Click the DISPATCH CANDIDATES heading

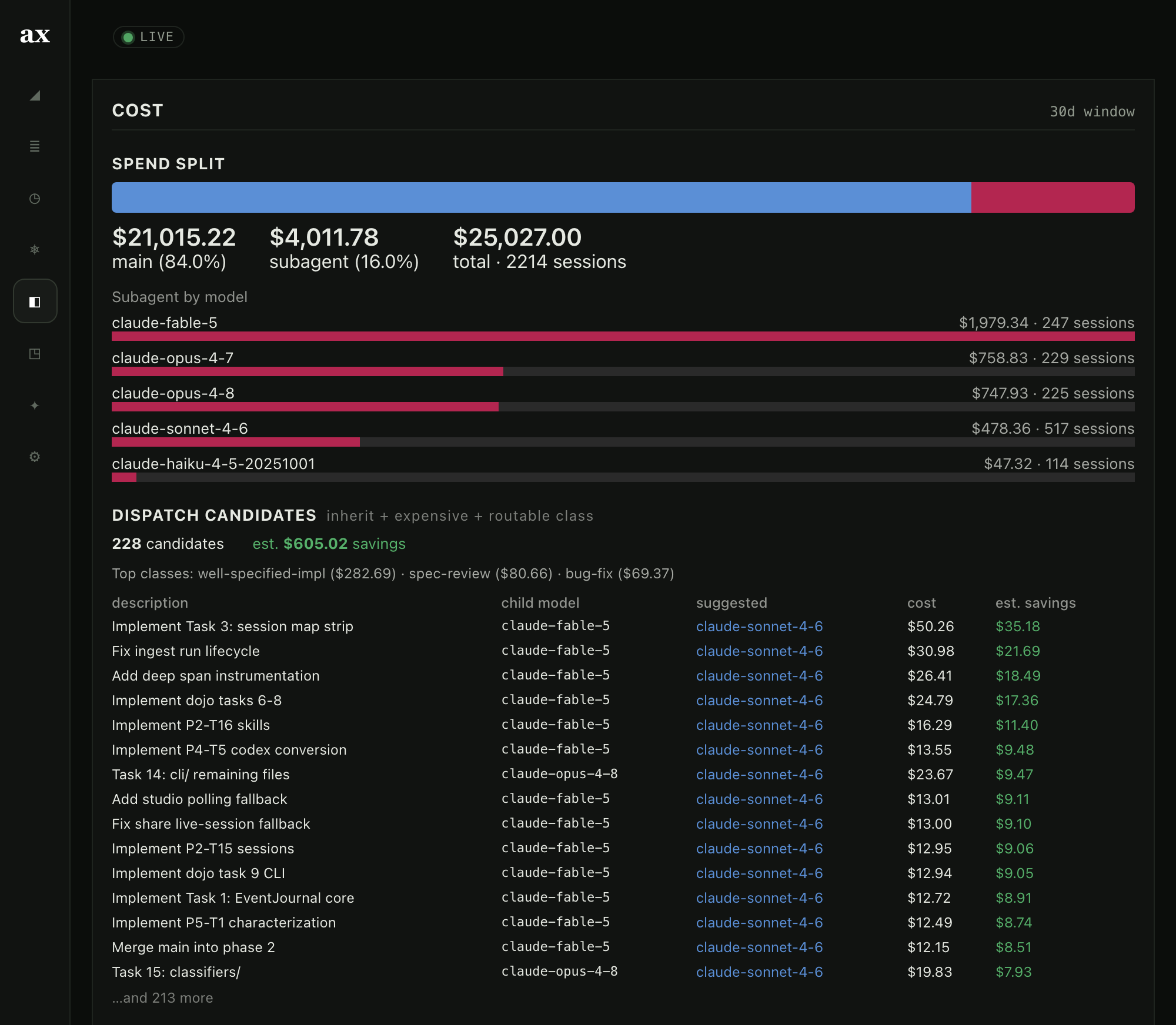214,515
